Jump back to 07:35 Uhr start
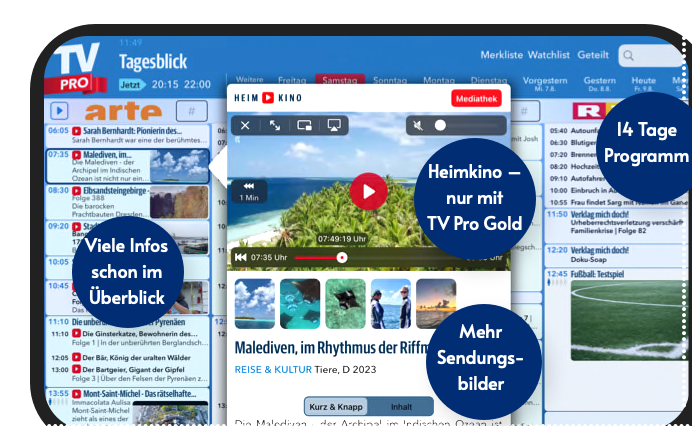Viewport: 692px width, 426px height. (x=241, y=257)
